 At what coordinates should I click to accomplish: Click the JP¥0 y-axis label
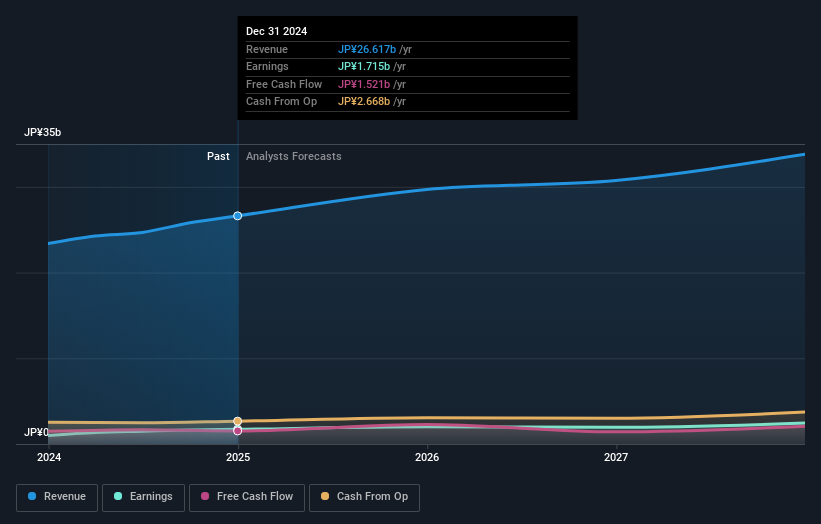click(x=36, y=432)
